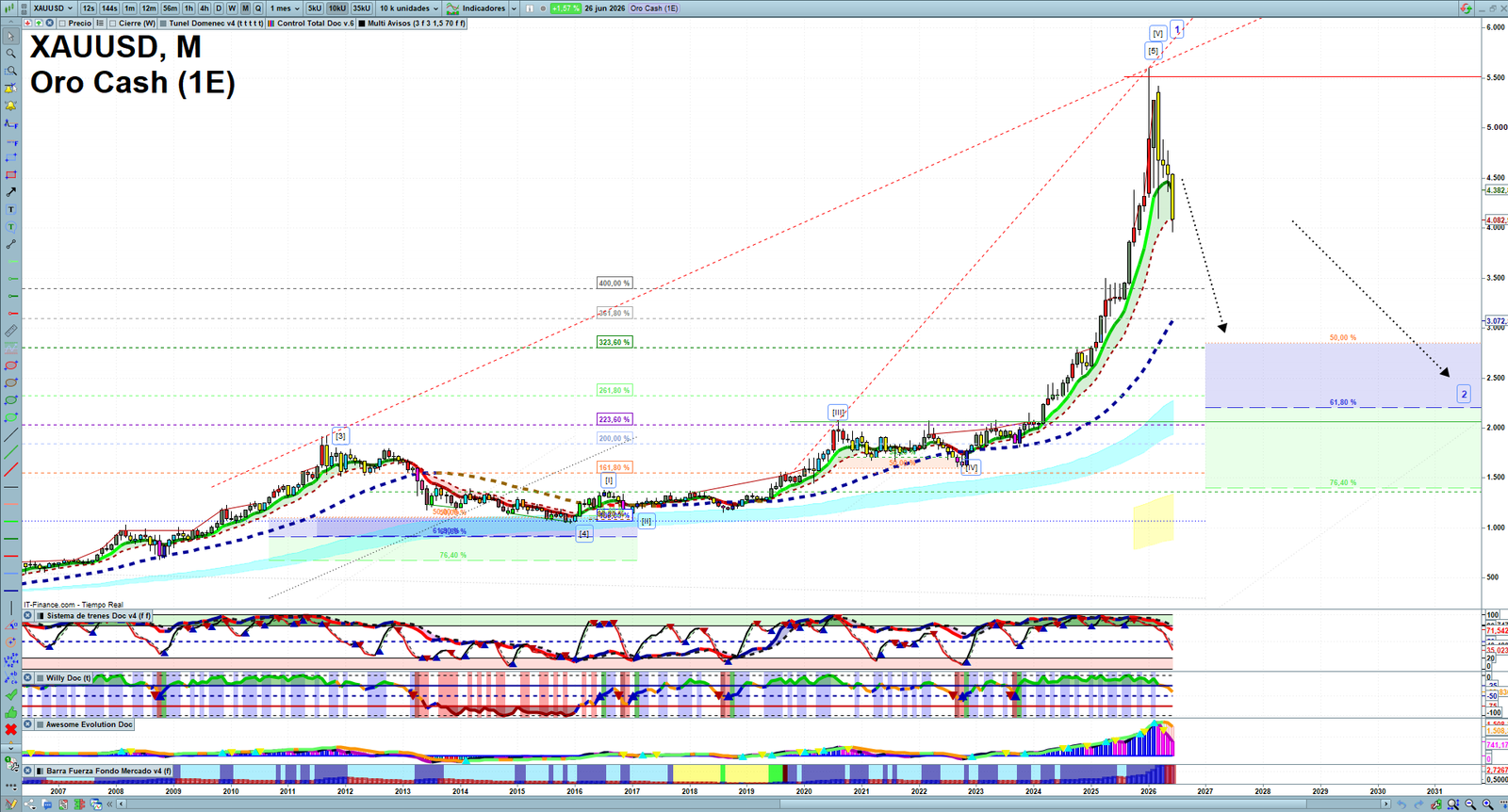Image resolution: width=1508 pixels, height=812 pixels.
Task: Open Barra Fuerza Fondo Mercado v4 panel label
Action: click(109, 771)
